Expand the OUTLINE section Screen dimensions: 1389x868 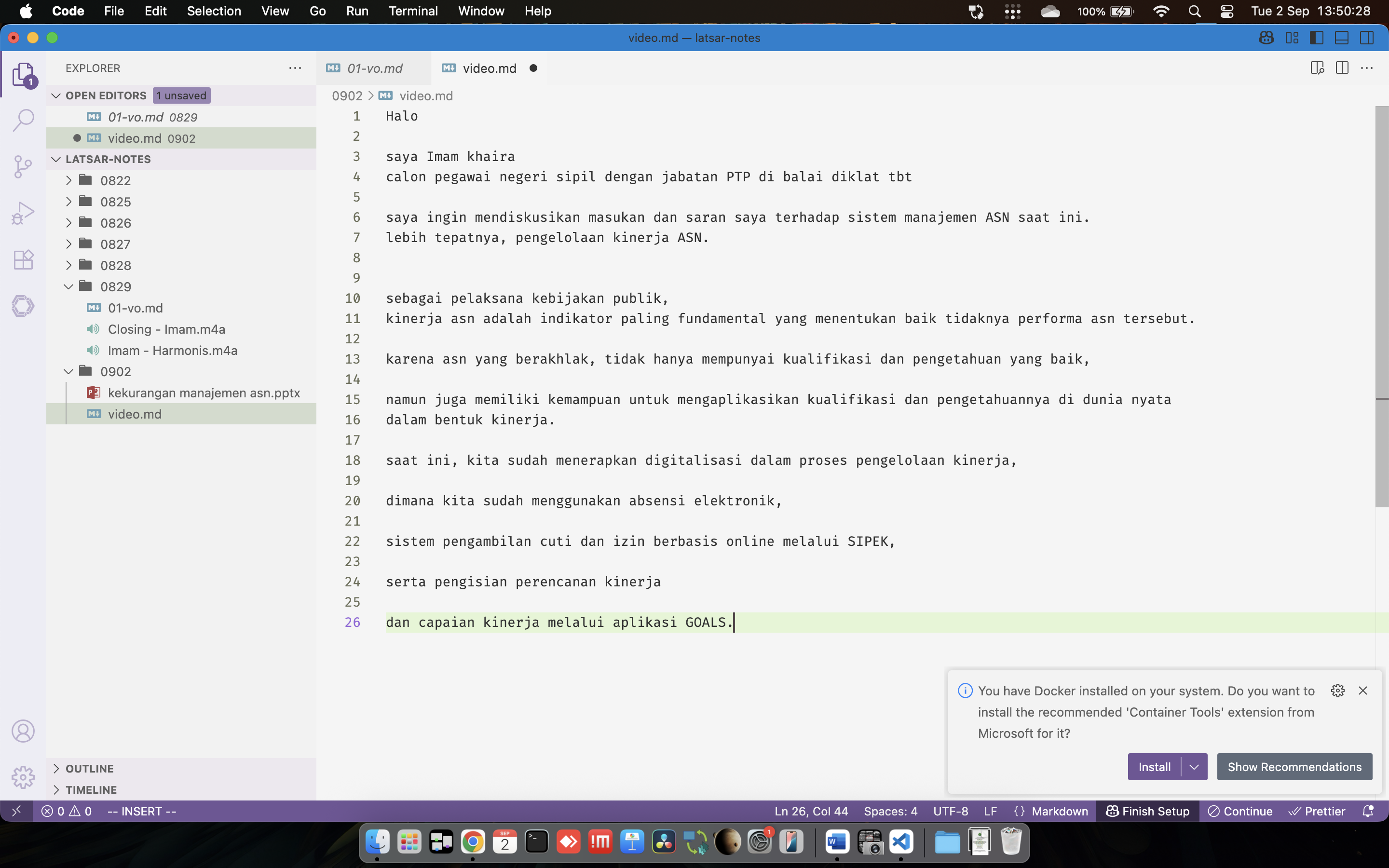pyautogui.click(x=90, y=768)
